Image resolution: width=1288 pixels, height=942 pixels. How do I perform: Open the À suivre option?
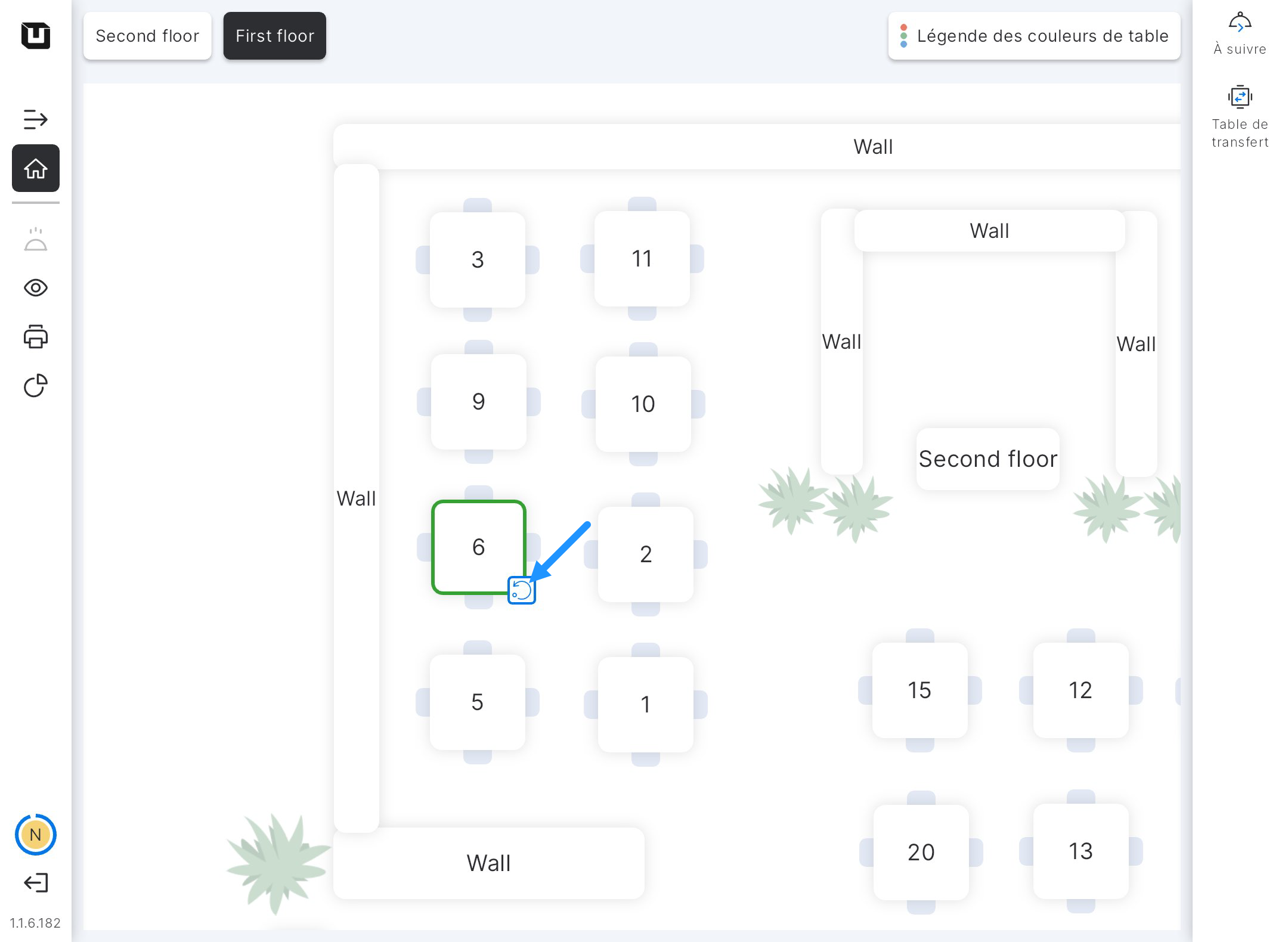[1240, 35]
